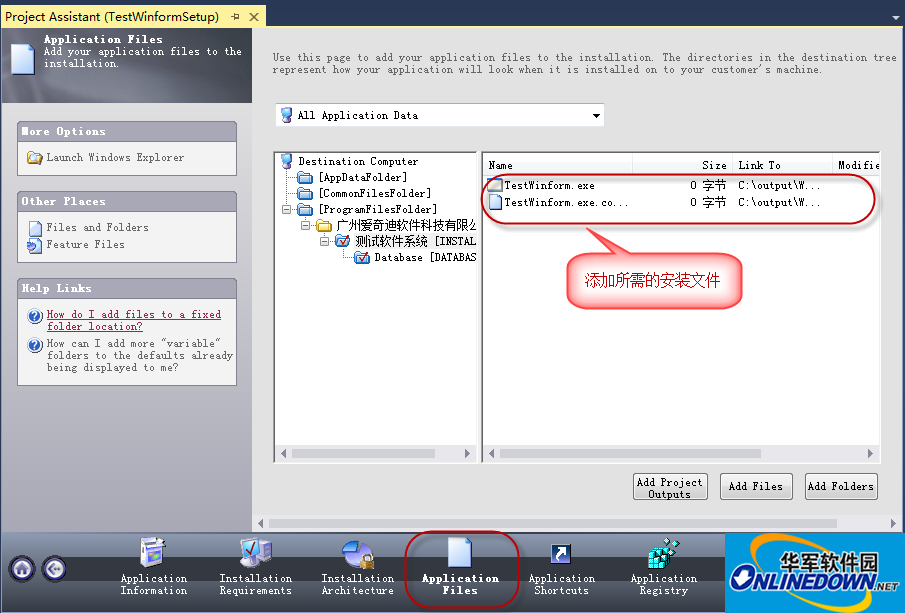The width and height of the screenshot is (905, 613).
Task: Select the TestWinform.exe.co... file row
Action: tap(681, 202)
